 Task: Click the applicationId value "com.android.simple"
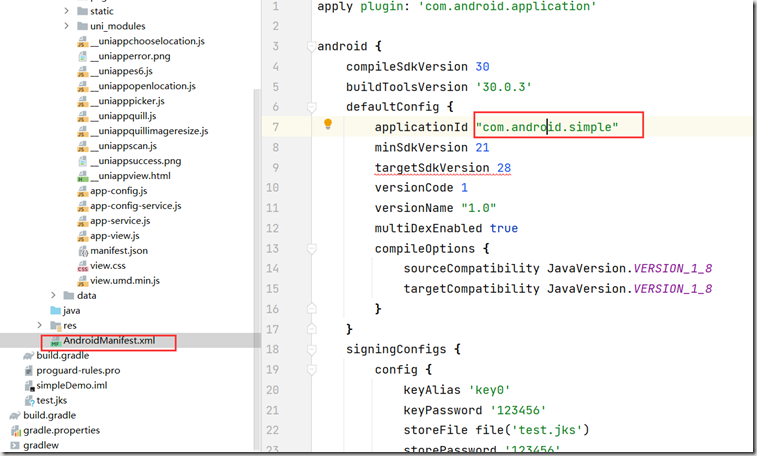(x=548, y=127)
